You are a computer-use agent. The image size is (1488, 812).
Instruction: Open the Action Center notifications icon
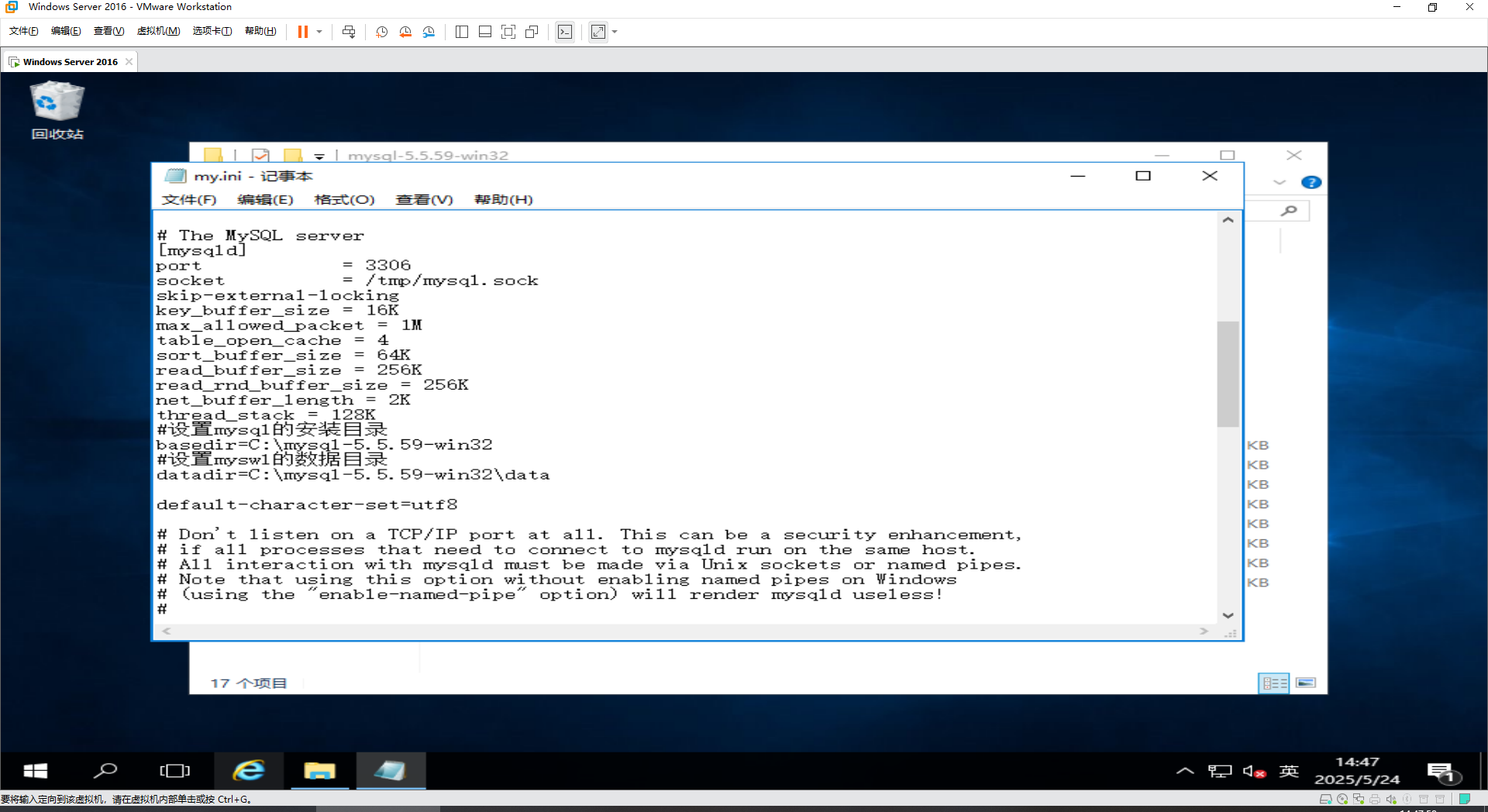click(x=1443, y=772)
